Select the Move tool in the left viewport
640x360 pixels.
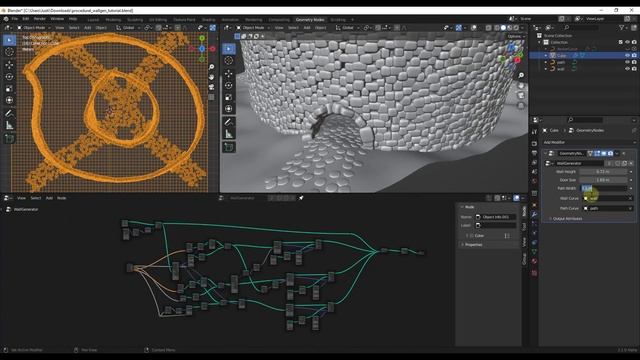[9, 64]
